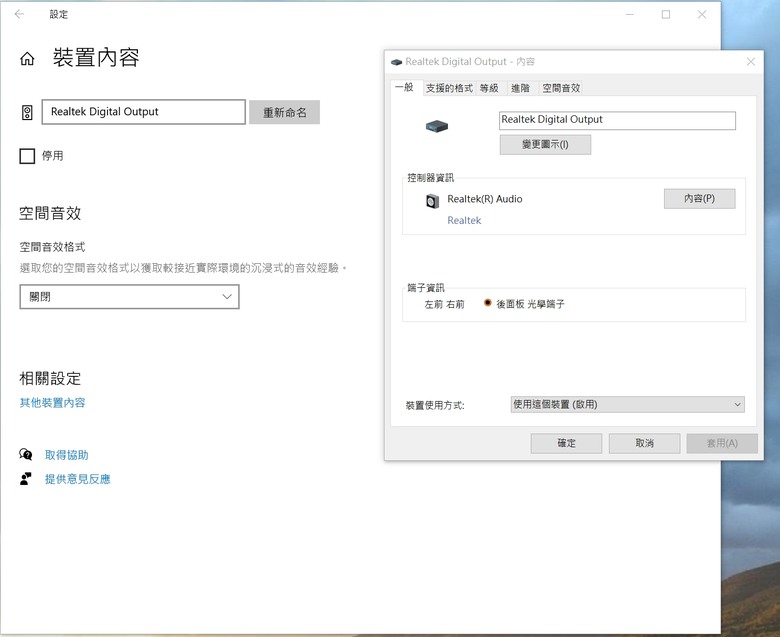
Task: Select the 空間音效 tab in dialog
Action: 561,88
